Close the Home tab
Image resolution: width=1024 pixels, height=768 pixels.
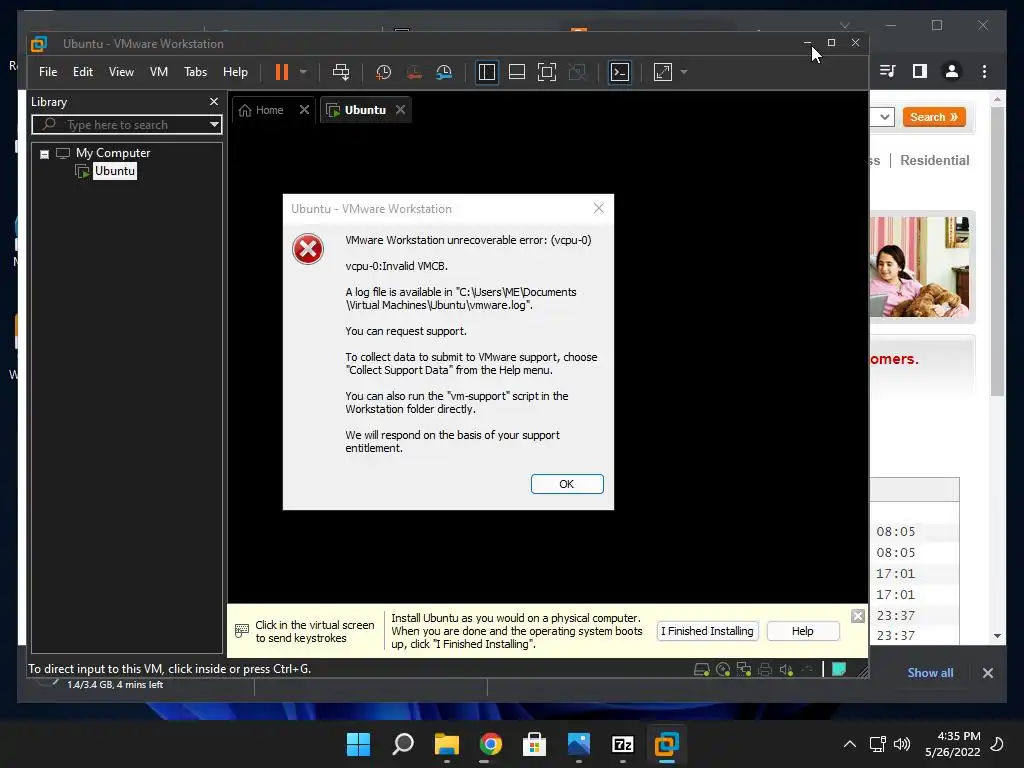pyautogui.click(x=304, y=110)
